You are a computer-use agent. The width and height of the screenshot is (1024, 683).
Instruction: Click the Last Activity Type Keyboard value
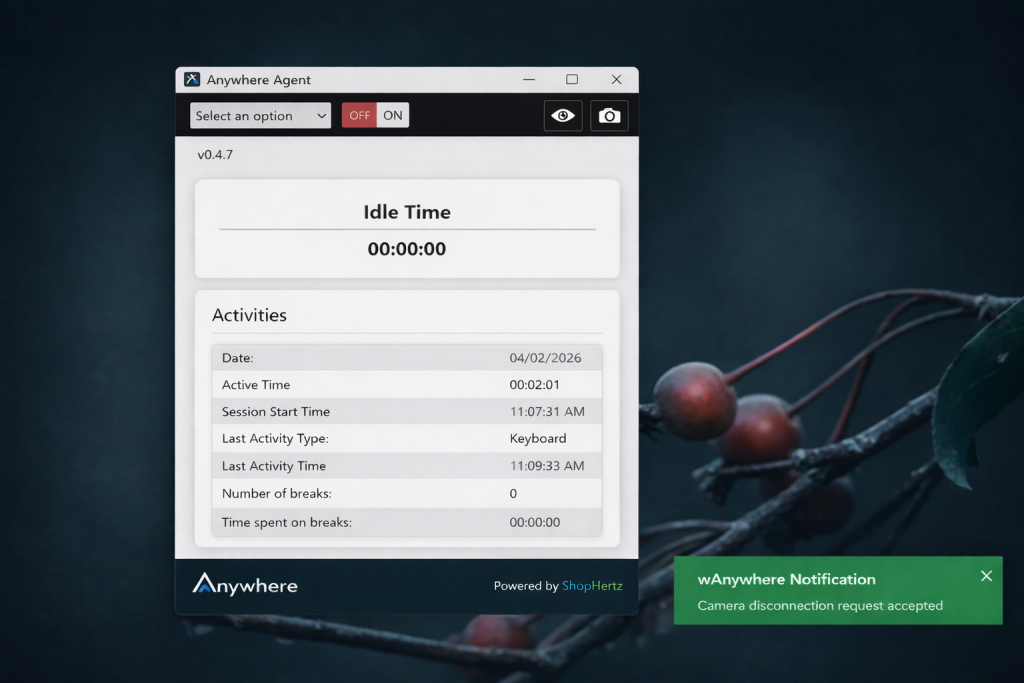(538, 439)
